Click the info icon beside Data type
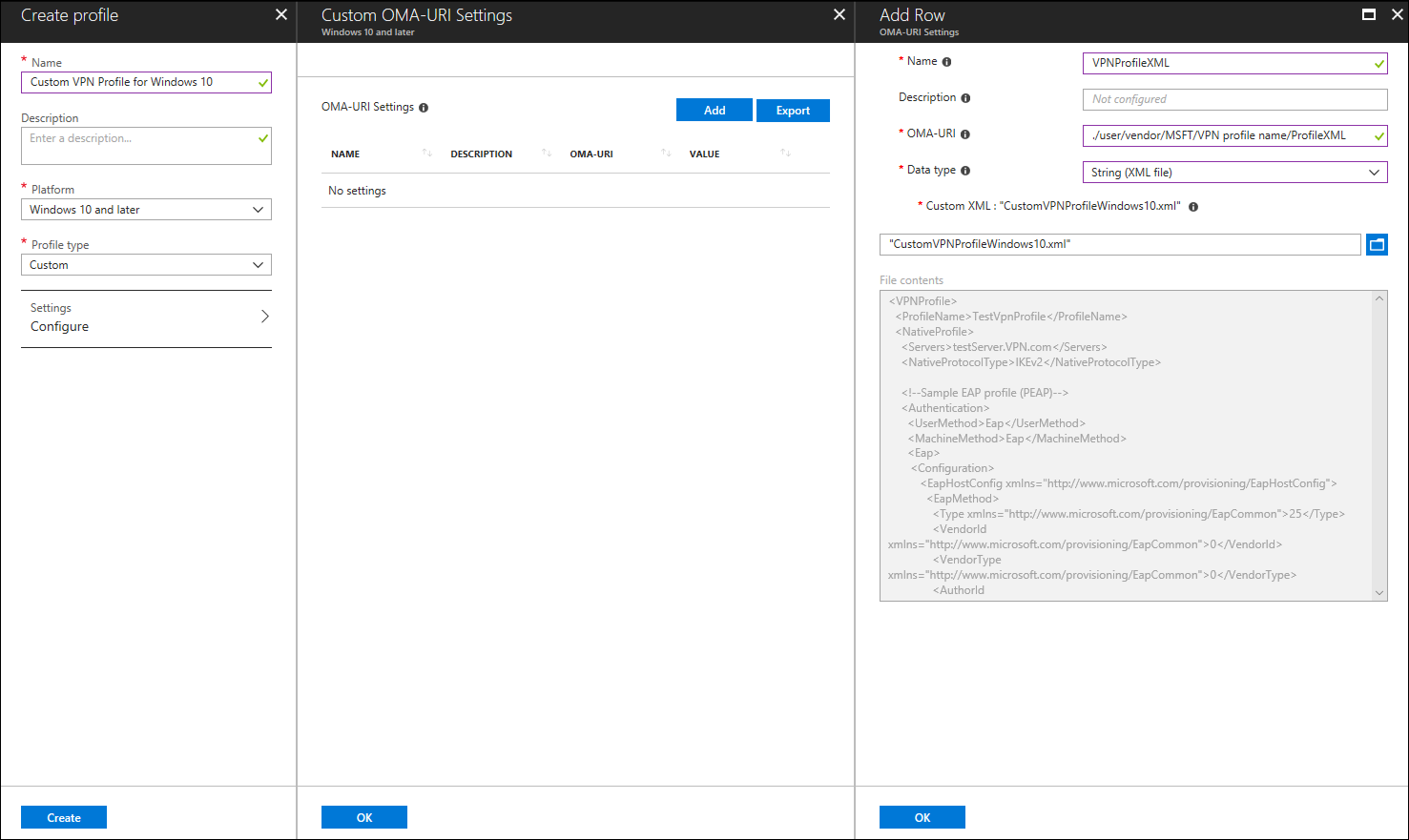 [x=965, y=171]
